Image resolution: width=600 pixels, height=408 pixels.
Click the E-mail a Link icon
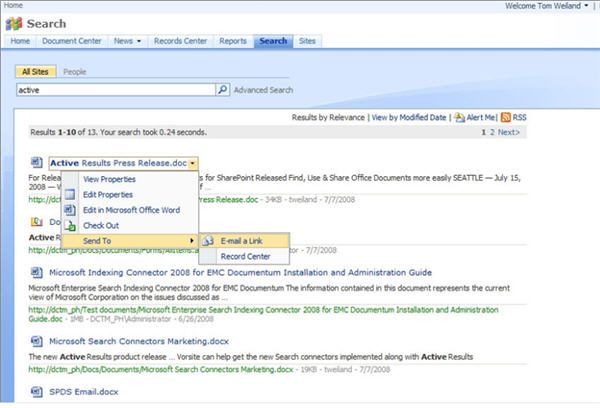click(207, 241)
